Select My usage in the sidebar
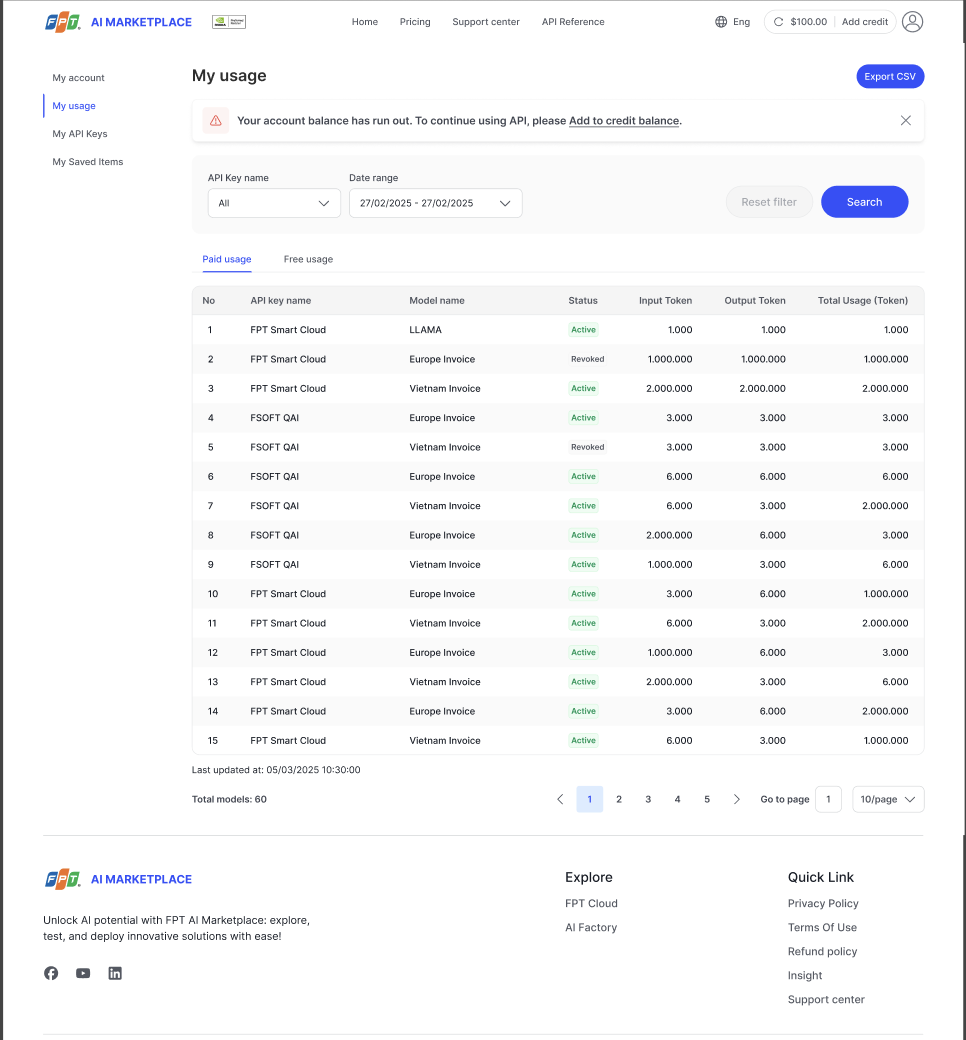 [74, 105]
